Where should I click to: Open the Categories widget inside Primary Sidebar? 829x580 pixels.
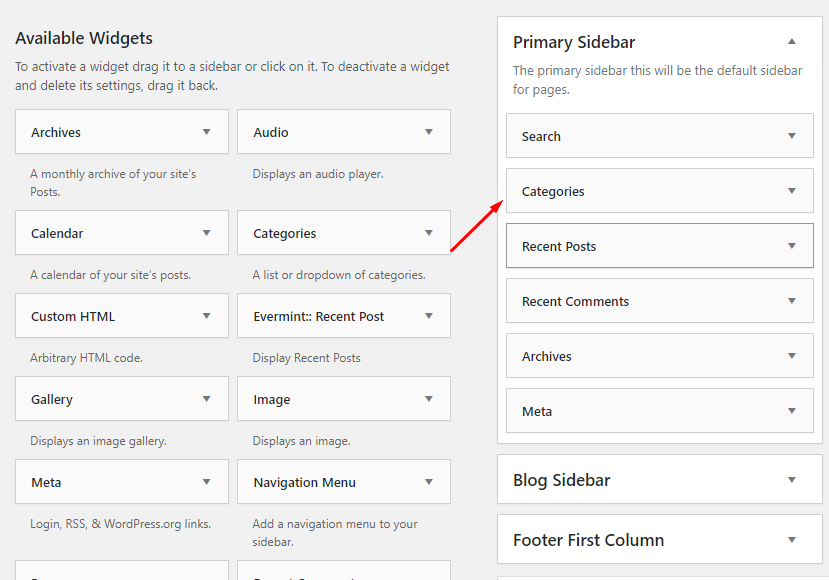[x=659, y=190]
